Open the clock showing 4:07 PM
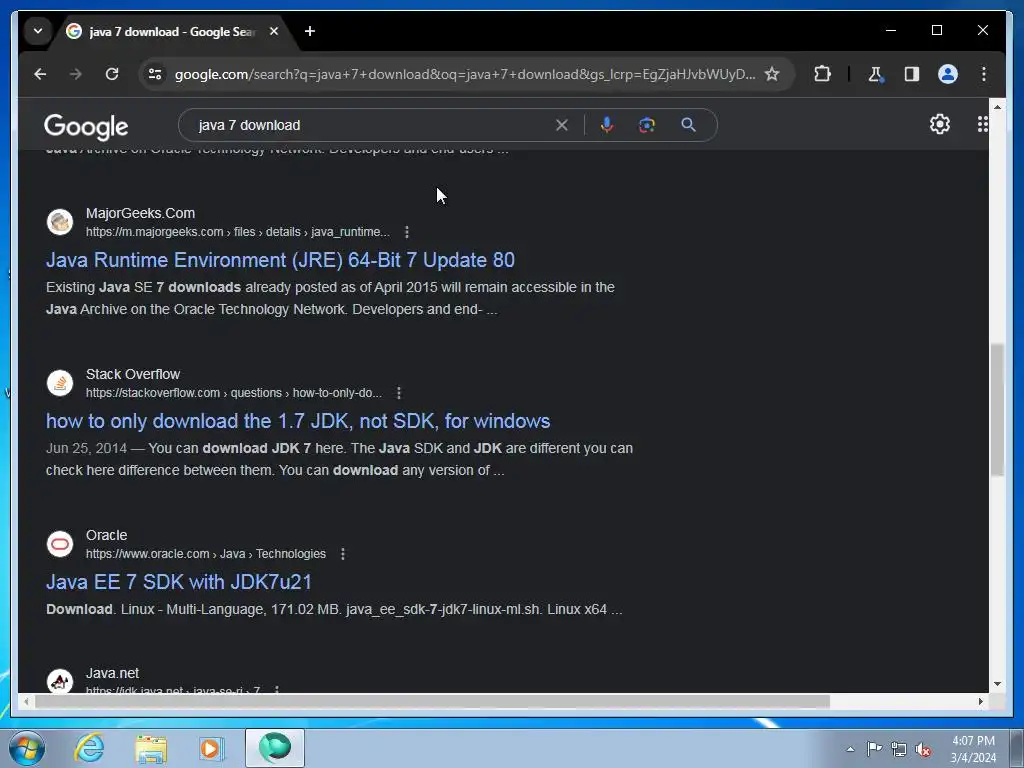1024x768 pixels. 973,749
